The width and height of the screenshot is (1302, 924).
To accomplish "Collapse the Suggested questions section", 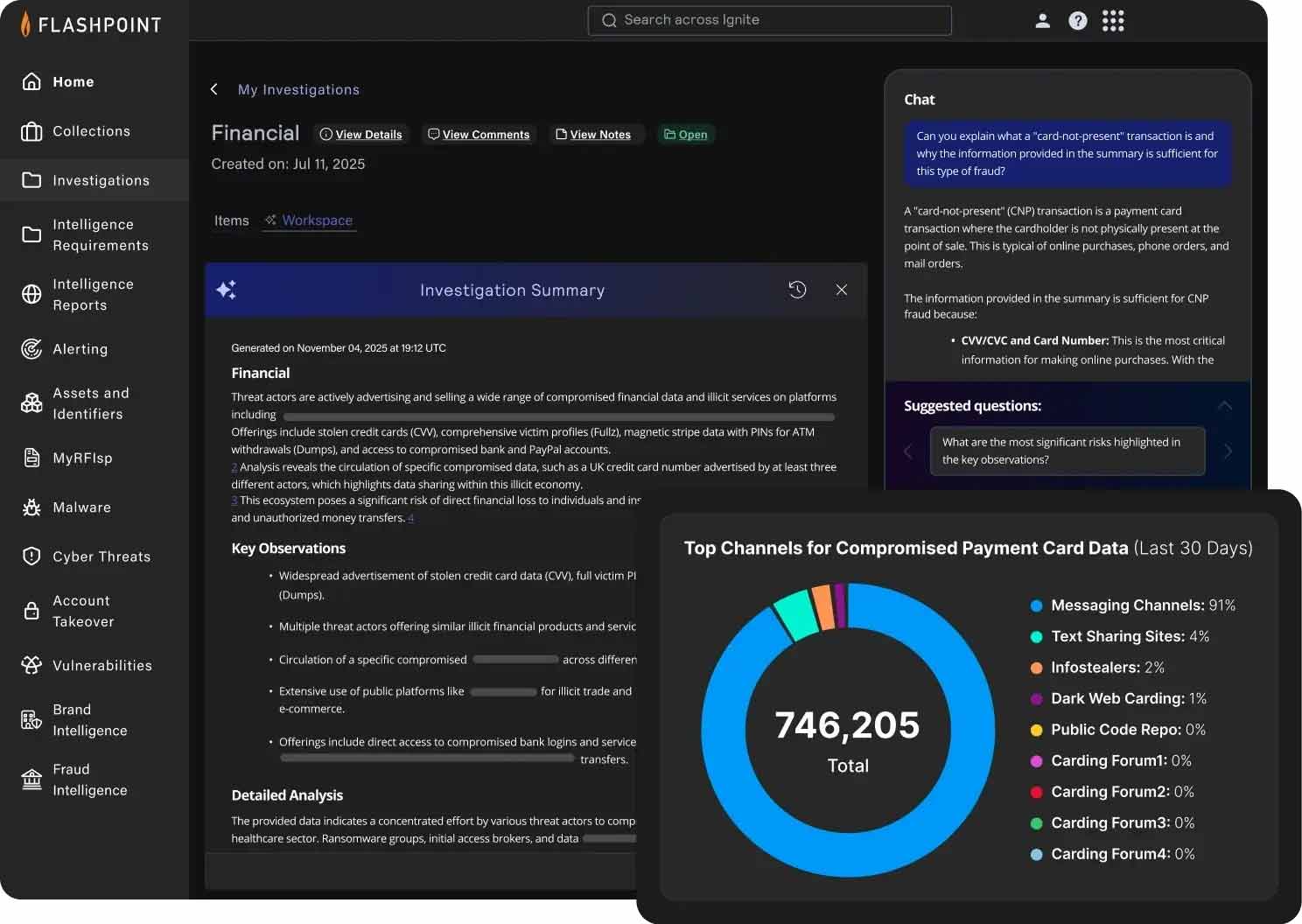I will pyautogui.click(x=1225, y=405).
